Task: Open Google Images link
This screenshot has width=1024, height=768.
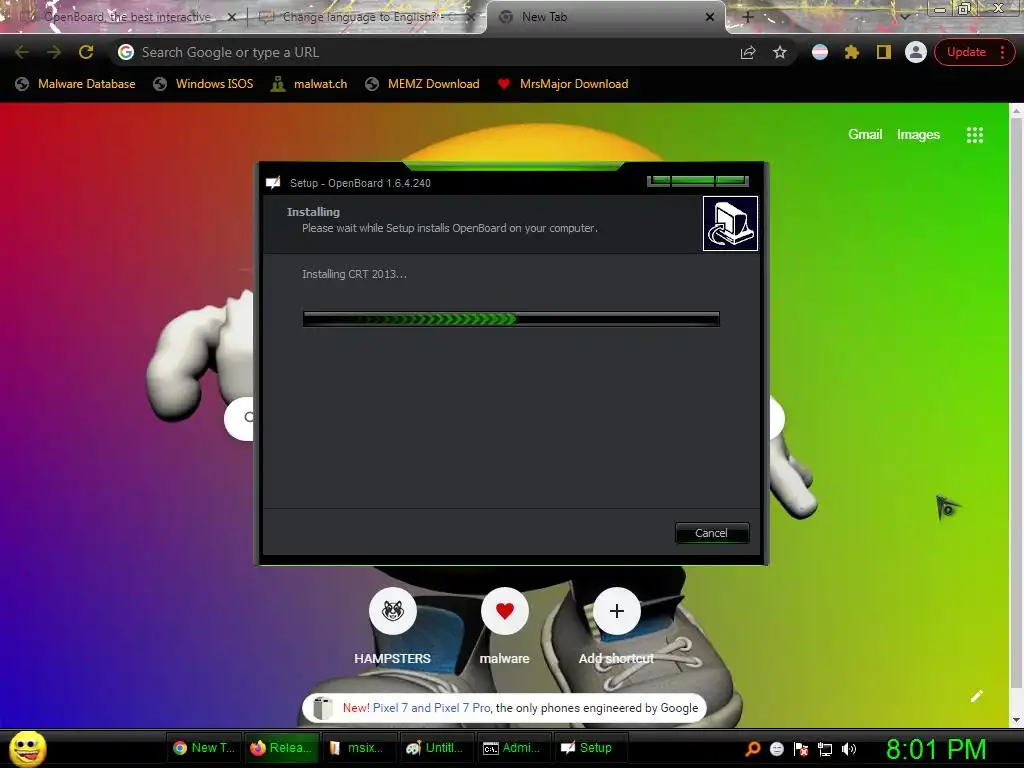Action: click(918, 135)
